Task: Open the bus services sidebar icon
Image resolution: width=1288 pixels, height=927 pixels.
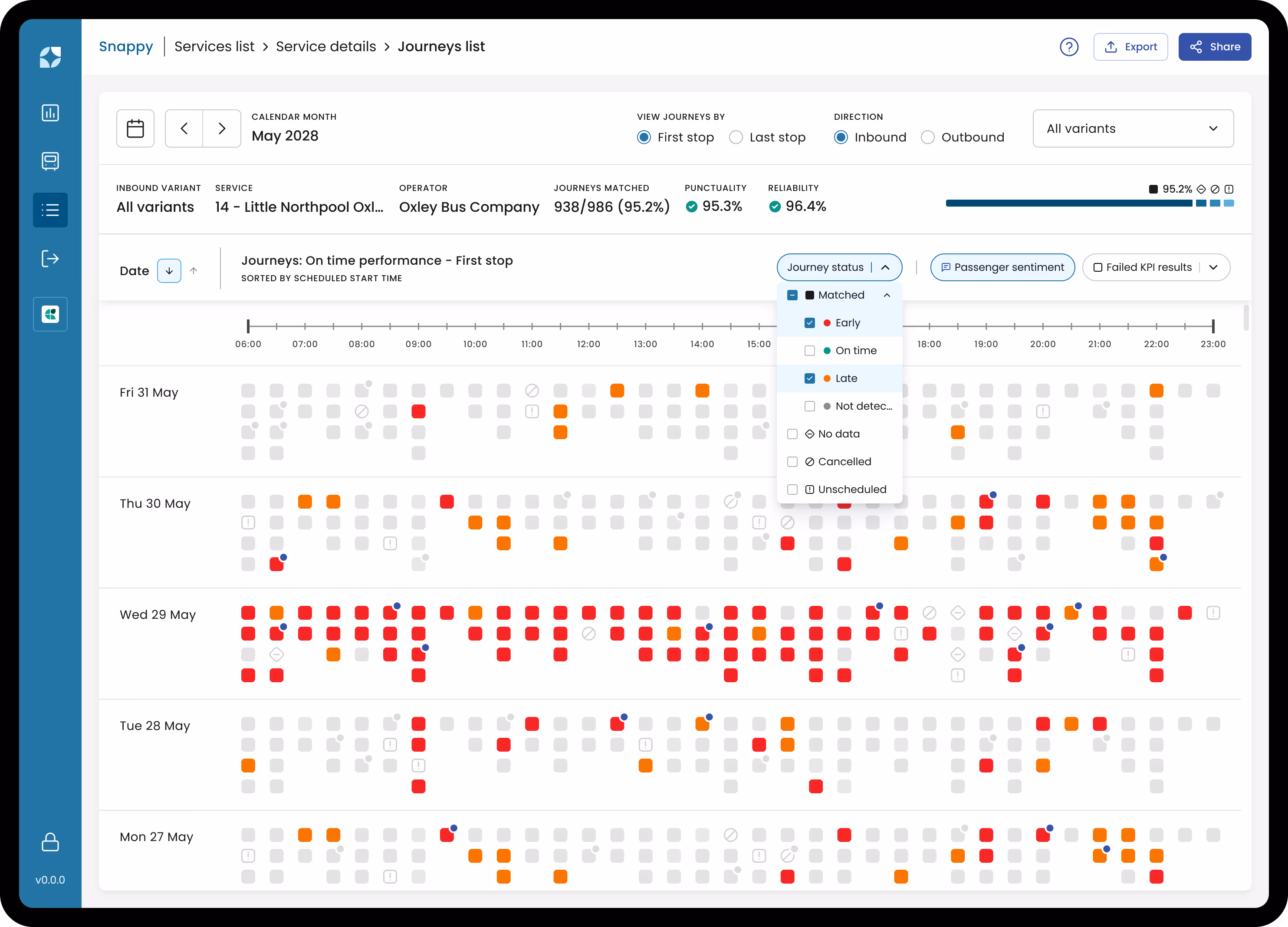Action: click(x=50, y=161)
